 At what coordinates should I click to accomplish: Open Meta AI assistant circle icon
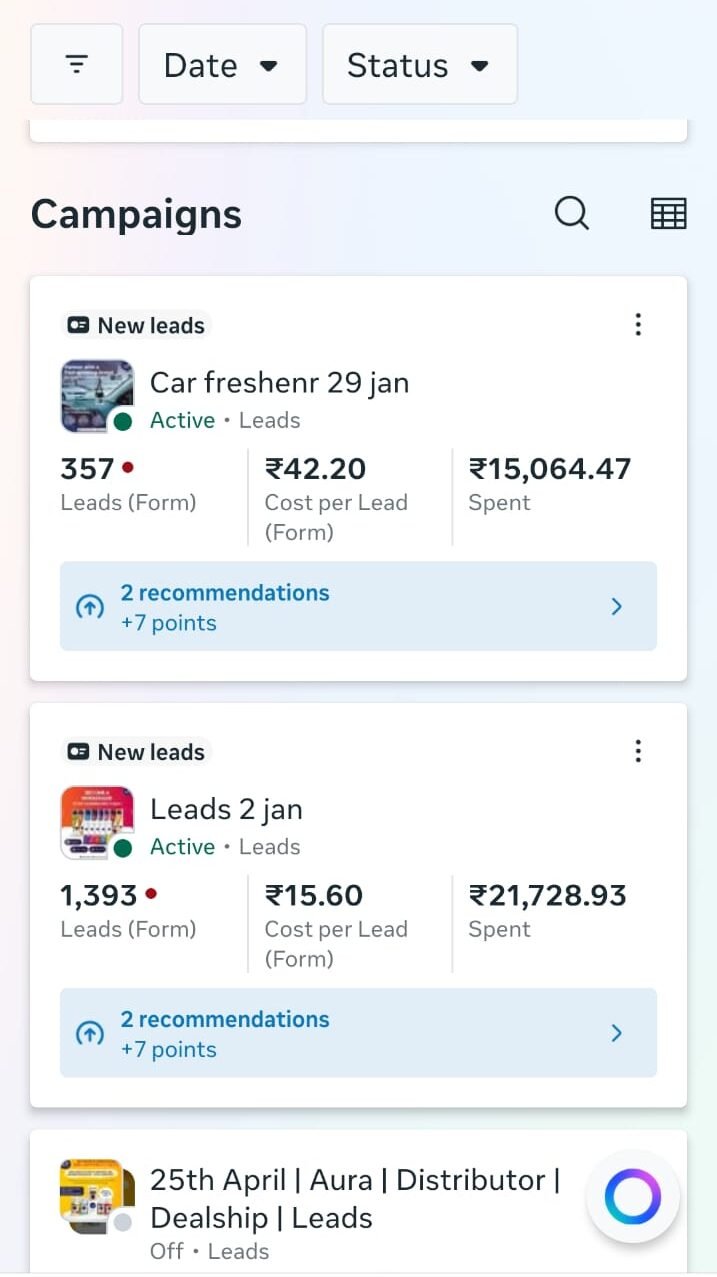pos(633,1197)
